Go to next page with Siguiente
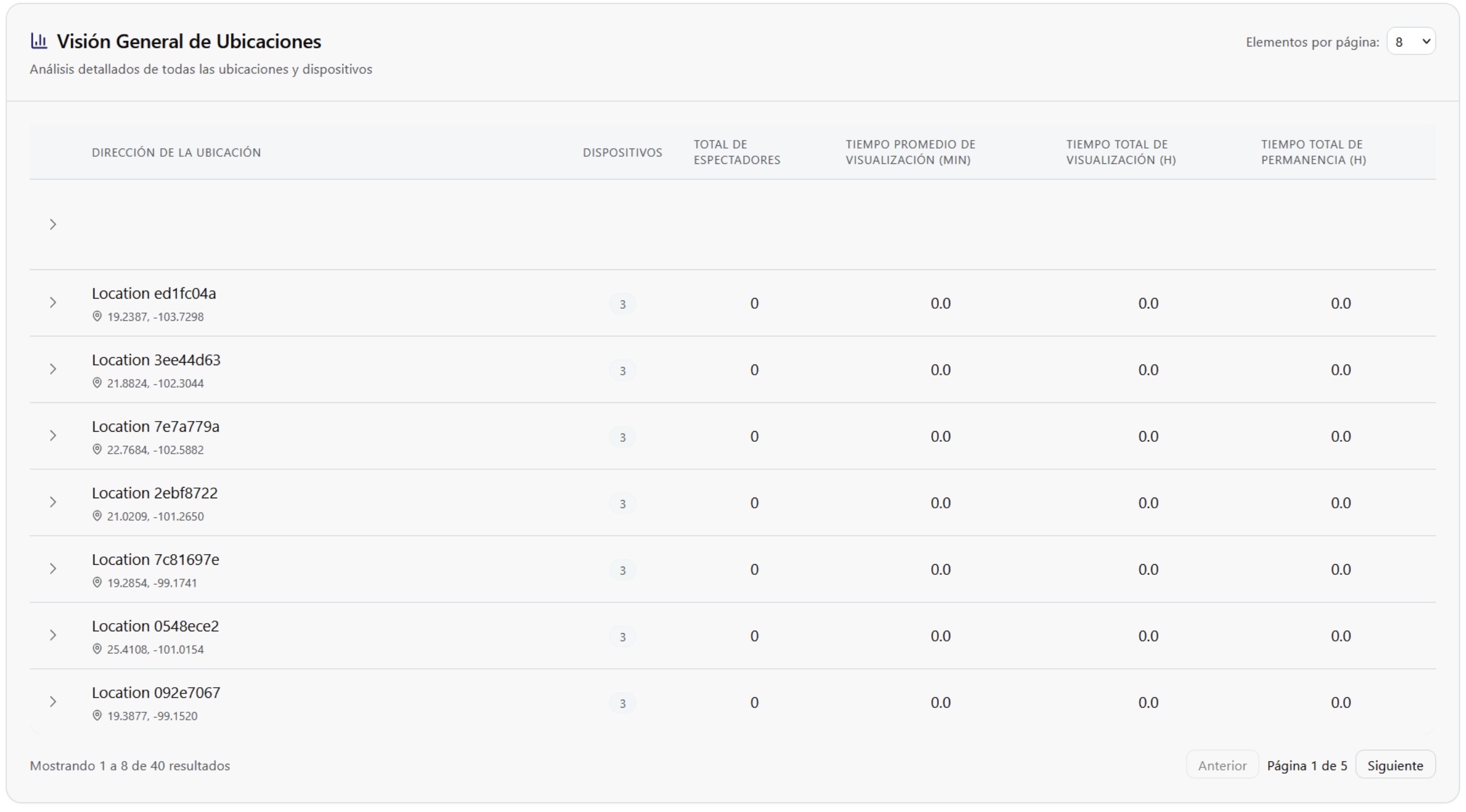 coord(1394,766)
